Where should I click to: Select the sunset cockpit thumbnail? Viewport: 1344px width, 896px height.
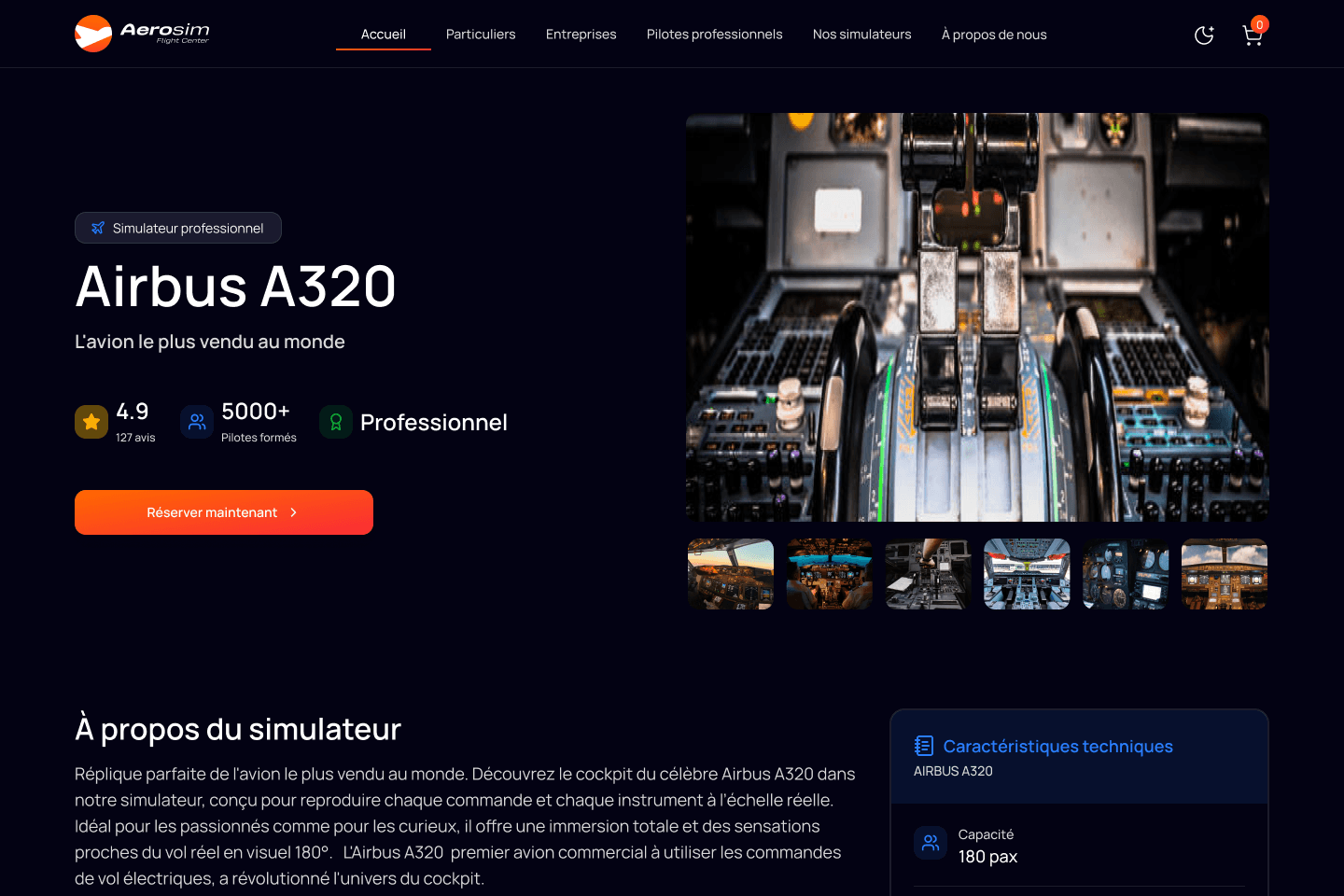731,574
